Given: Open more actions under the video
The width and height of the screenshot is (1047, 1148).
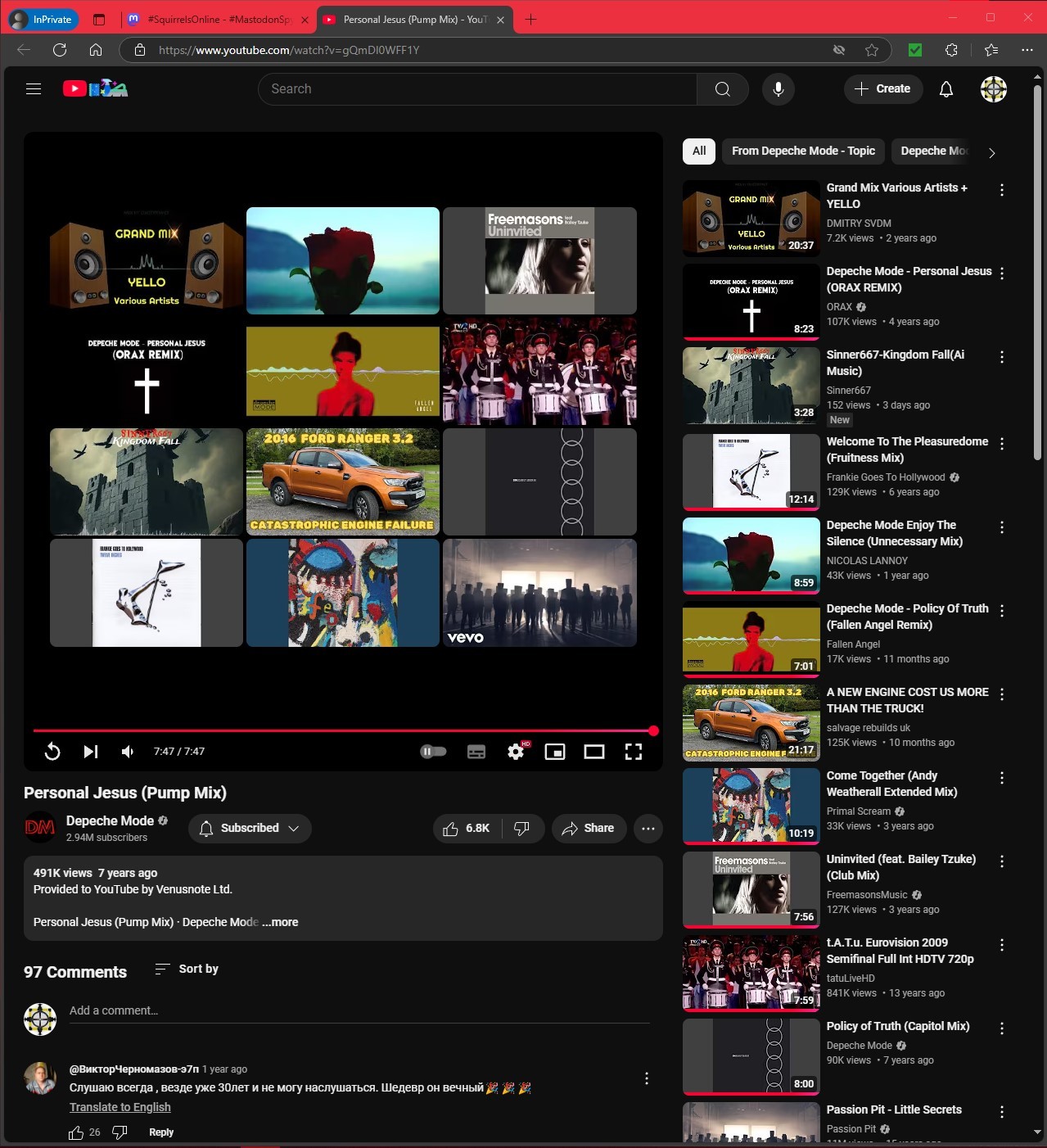Looking at the screenshot, I should [x=648, y=828].
